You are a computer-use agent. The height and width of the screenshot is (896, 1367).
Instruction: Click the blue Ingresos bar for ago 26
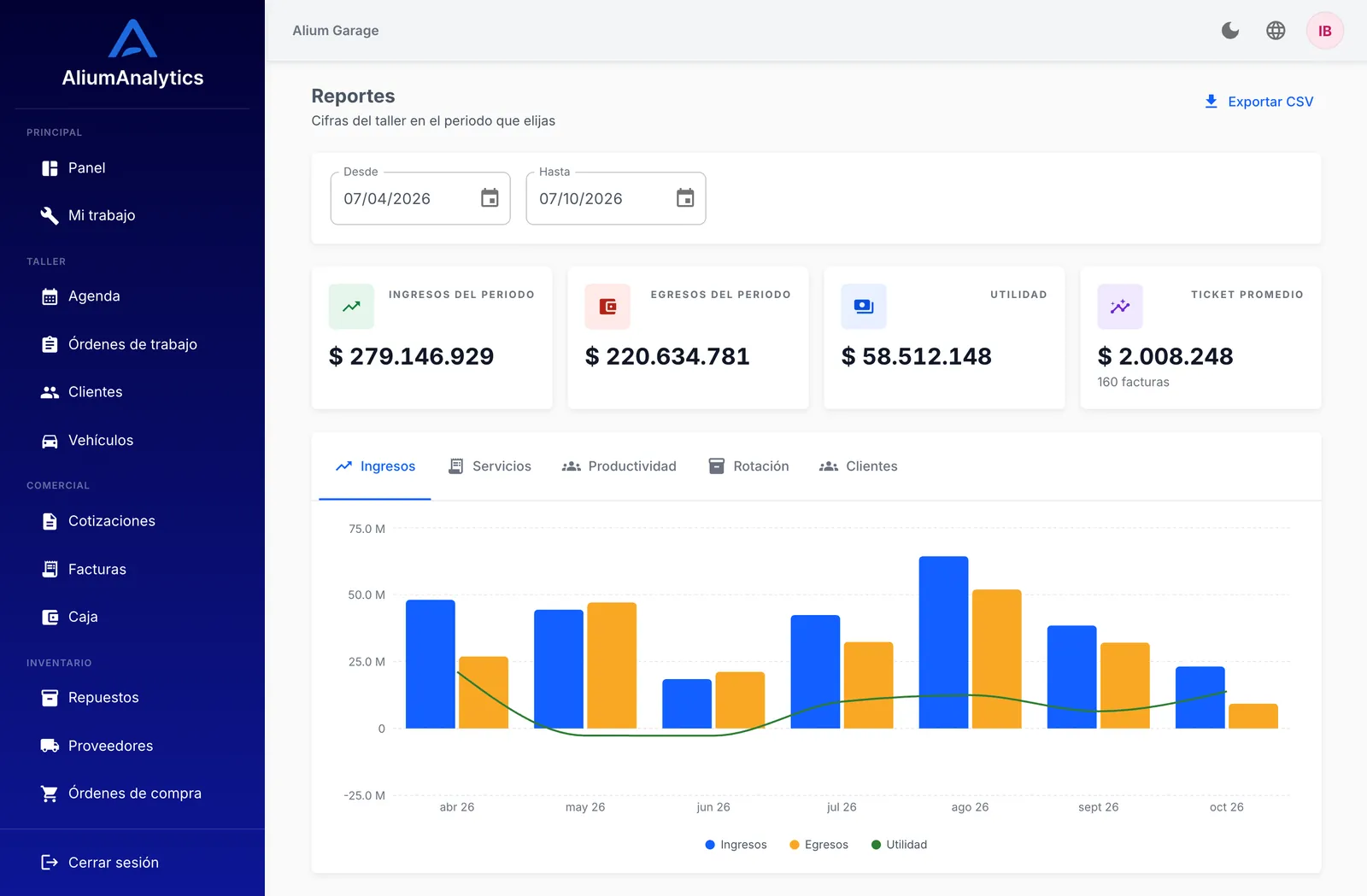point(943,642)
